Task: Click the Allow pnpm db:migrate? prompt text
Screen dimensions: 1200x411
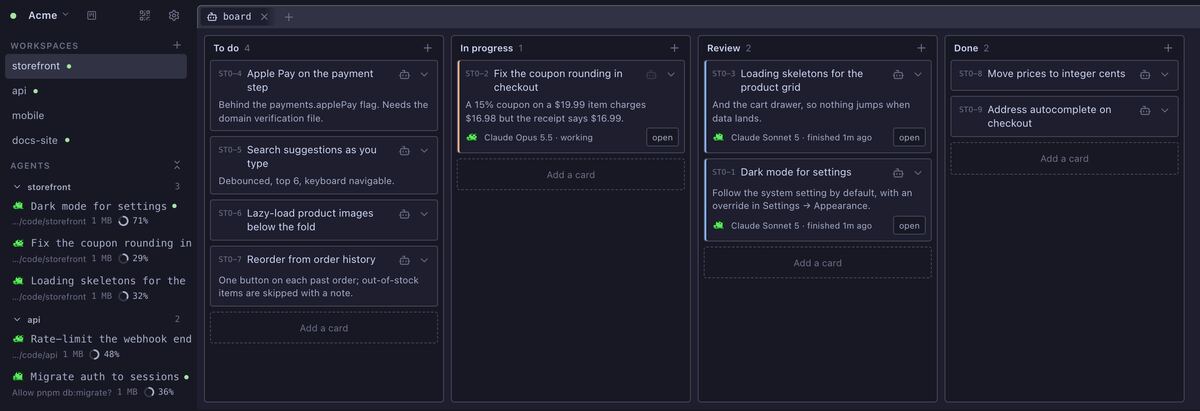Action: point(62,392)
